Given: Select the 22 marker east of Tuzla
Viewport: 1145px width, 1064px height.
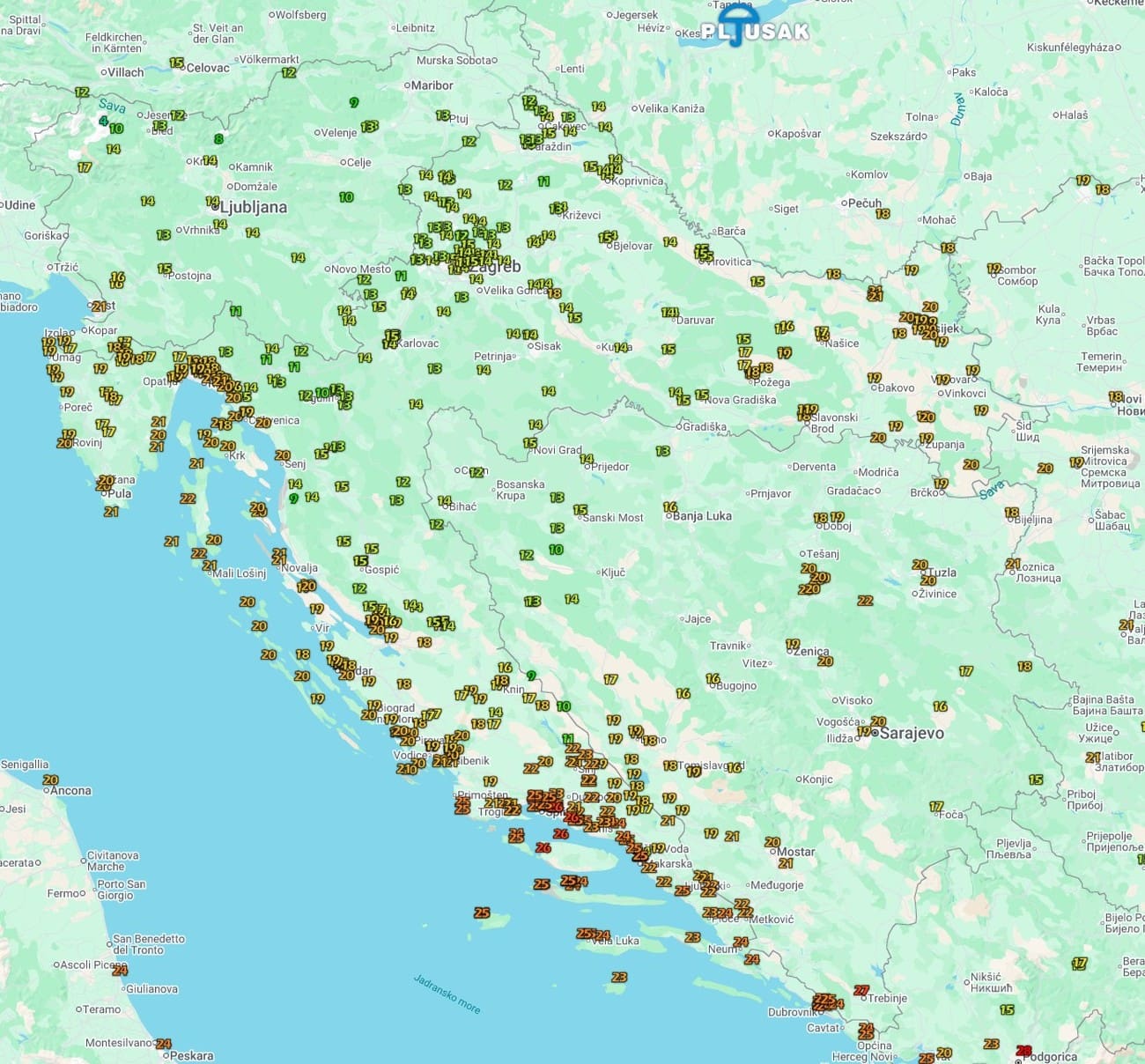Looking at the screenshot, I should pyautogui.click(x=865, y=600).
